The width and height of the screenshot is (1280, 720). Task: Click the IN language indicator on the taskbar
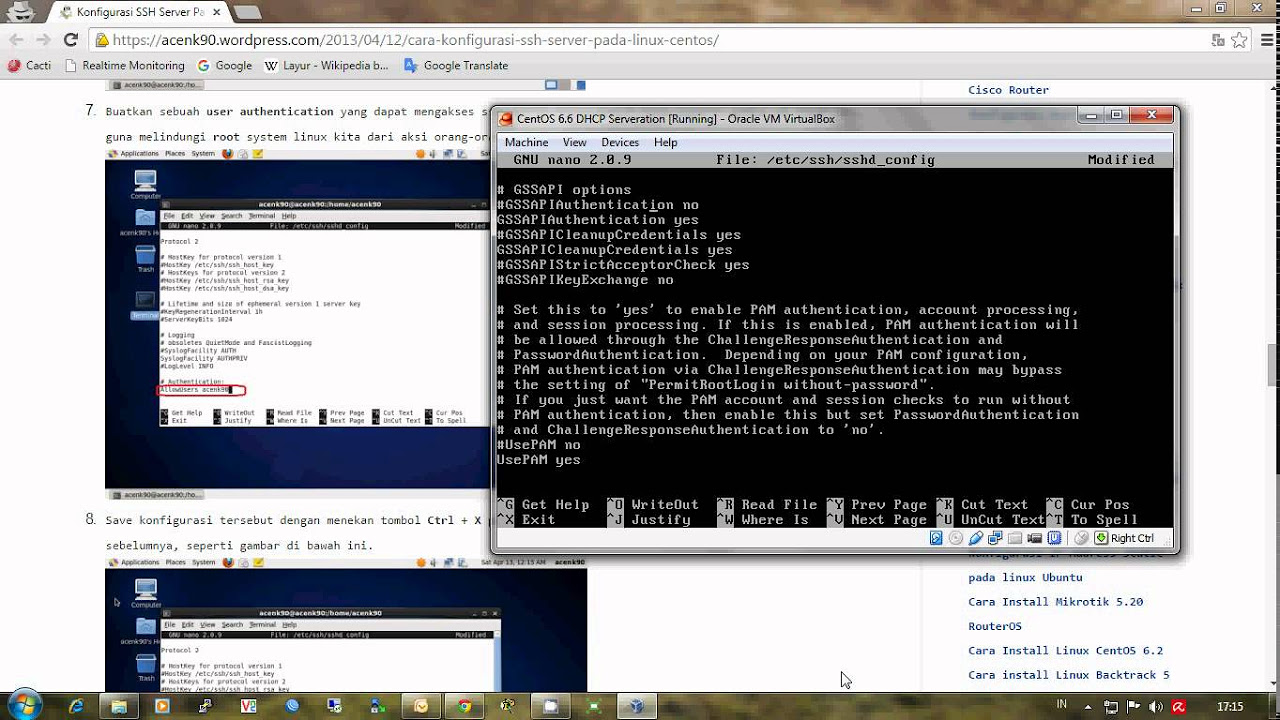coord(1061,704)
